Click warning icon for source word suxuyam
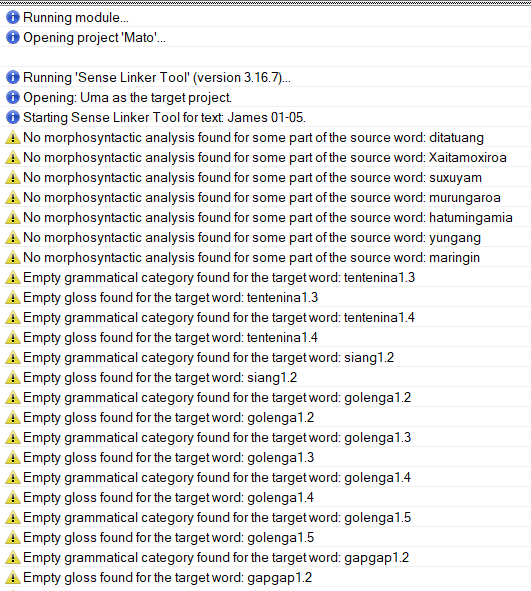Image resolution: width=531 pixels, height=591 pixels. pos(13,178)
